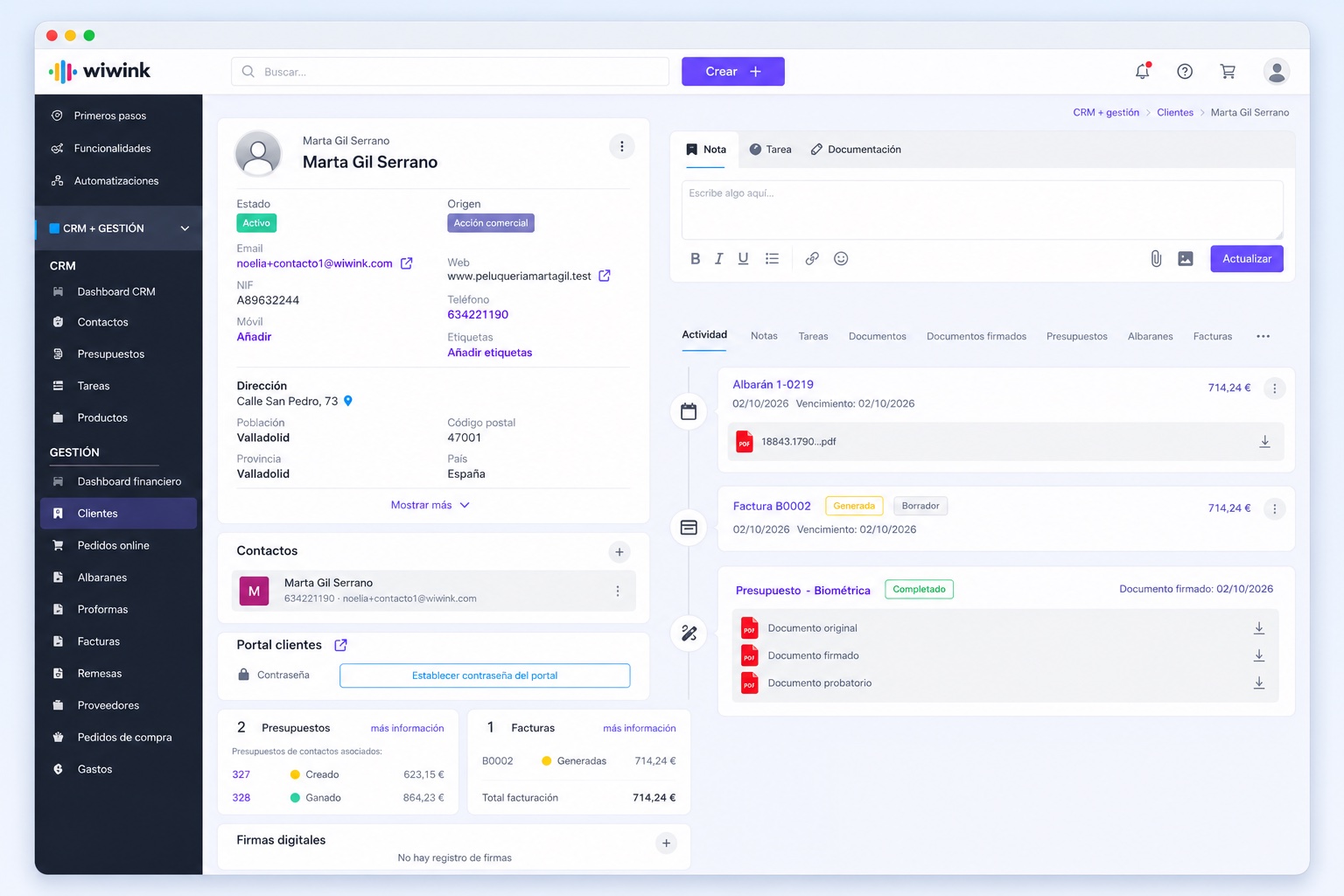Focus the Buscar search field

(x=450, y=72)
